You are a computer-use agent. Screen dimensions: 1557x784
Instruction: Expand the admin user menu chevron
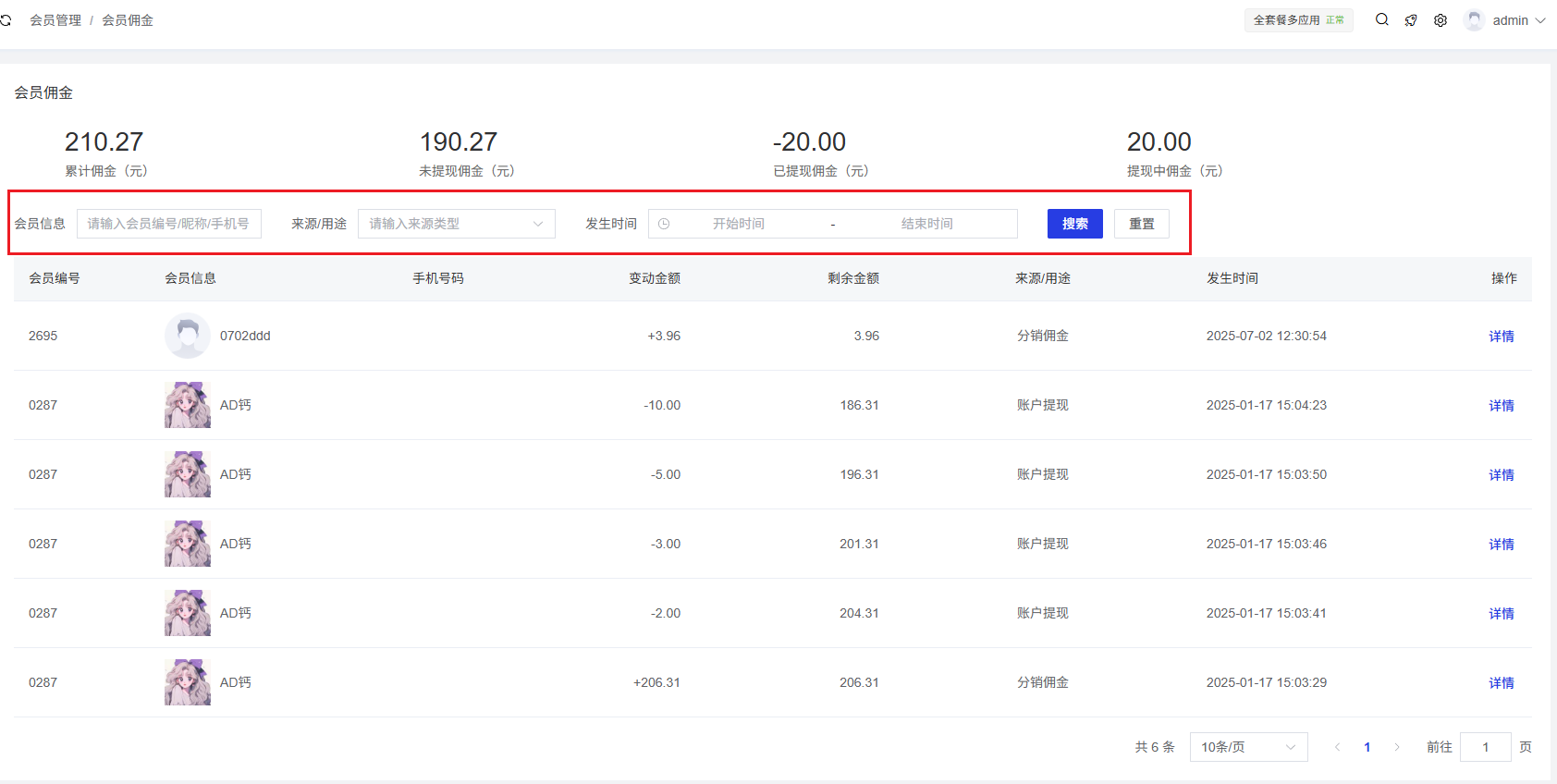1540,20
